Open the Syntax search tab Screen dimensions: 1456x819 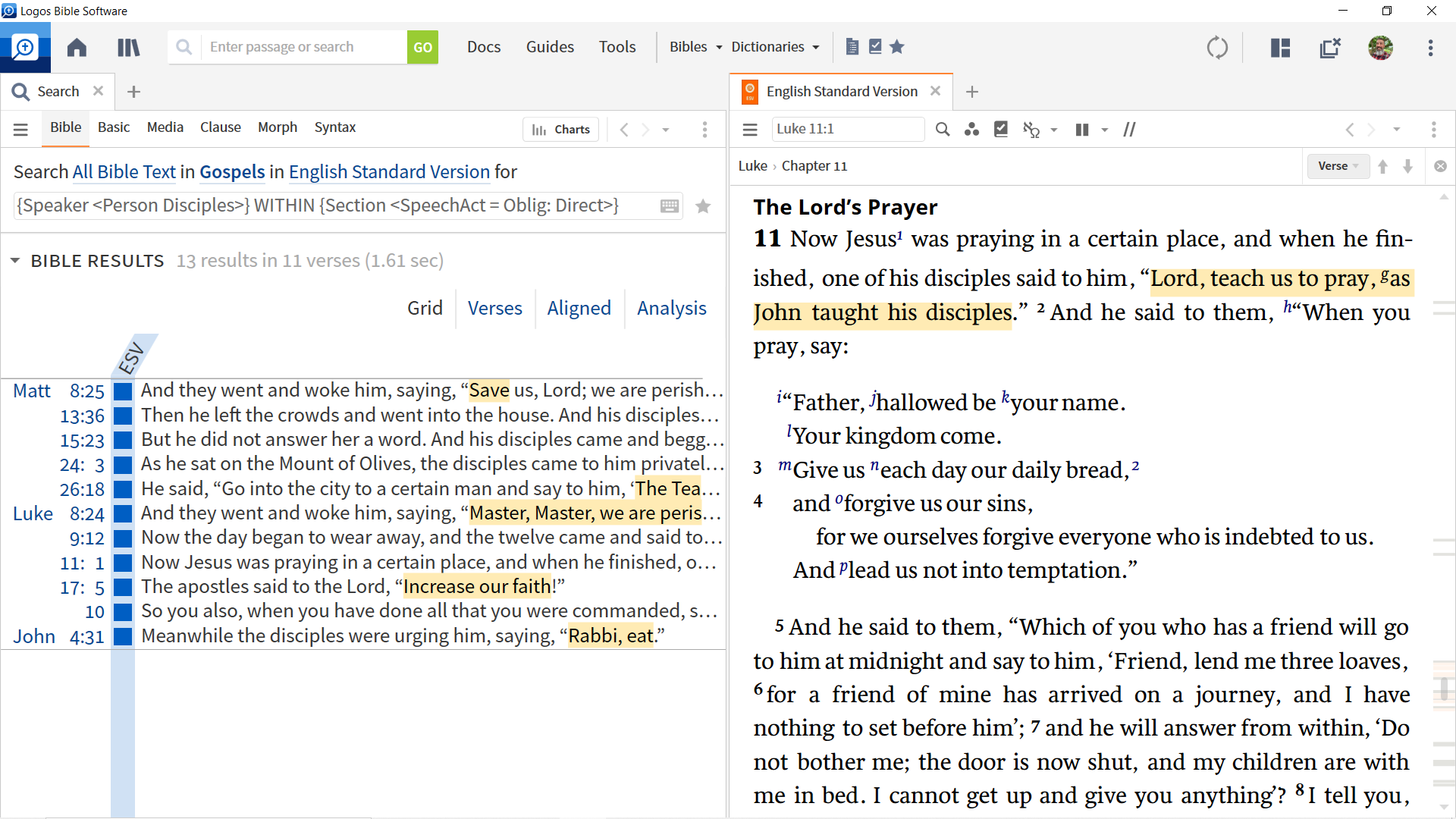point(334,127)
